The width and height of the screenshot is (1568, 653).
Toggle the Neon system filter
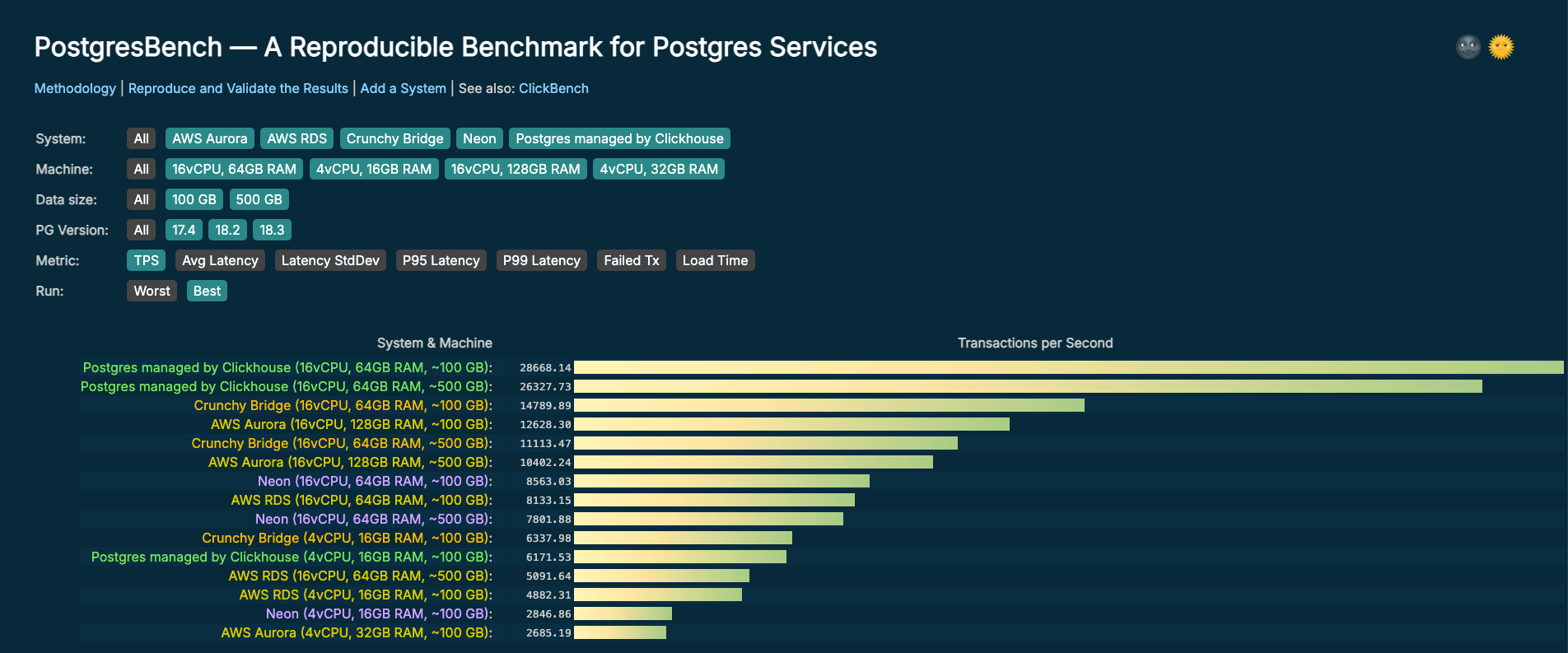pyautogui.click(x=478, y=138)
